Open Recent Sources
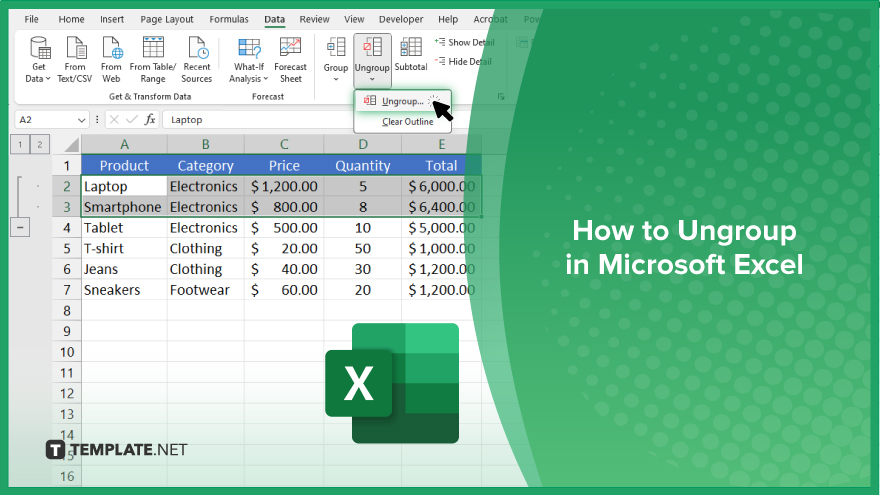880x495 pixels. [x=196, y=60]
